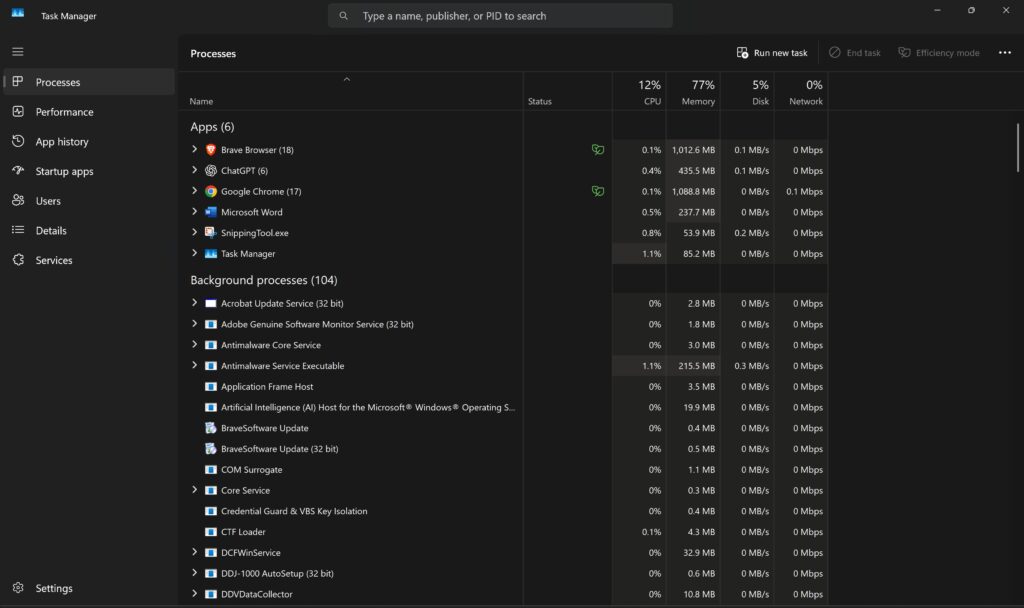Click the vertical scrollbar thumb

1017,148
